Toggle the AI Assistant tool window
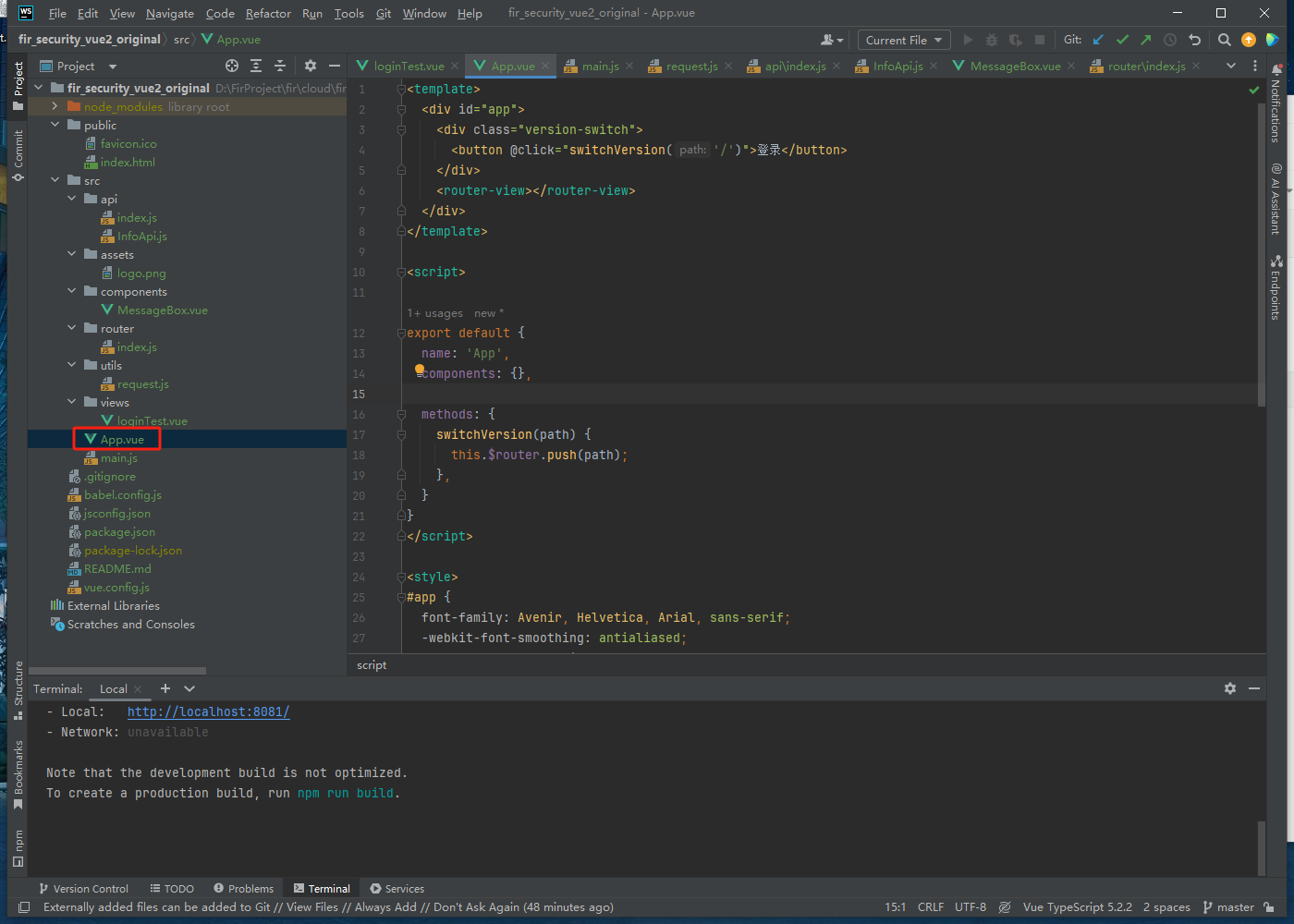Viewport: 1294px width, 924px height. point(1276,199)
